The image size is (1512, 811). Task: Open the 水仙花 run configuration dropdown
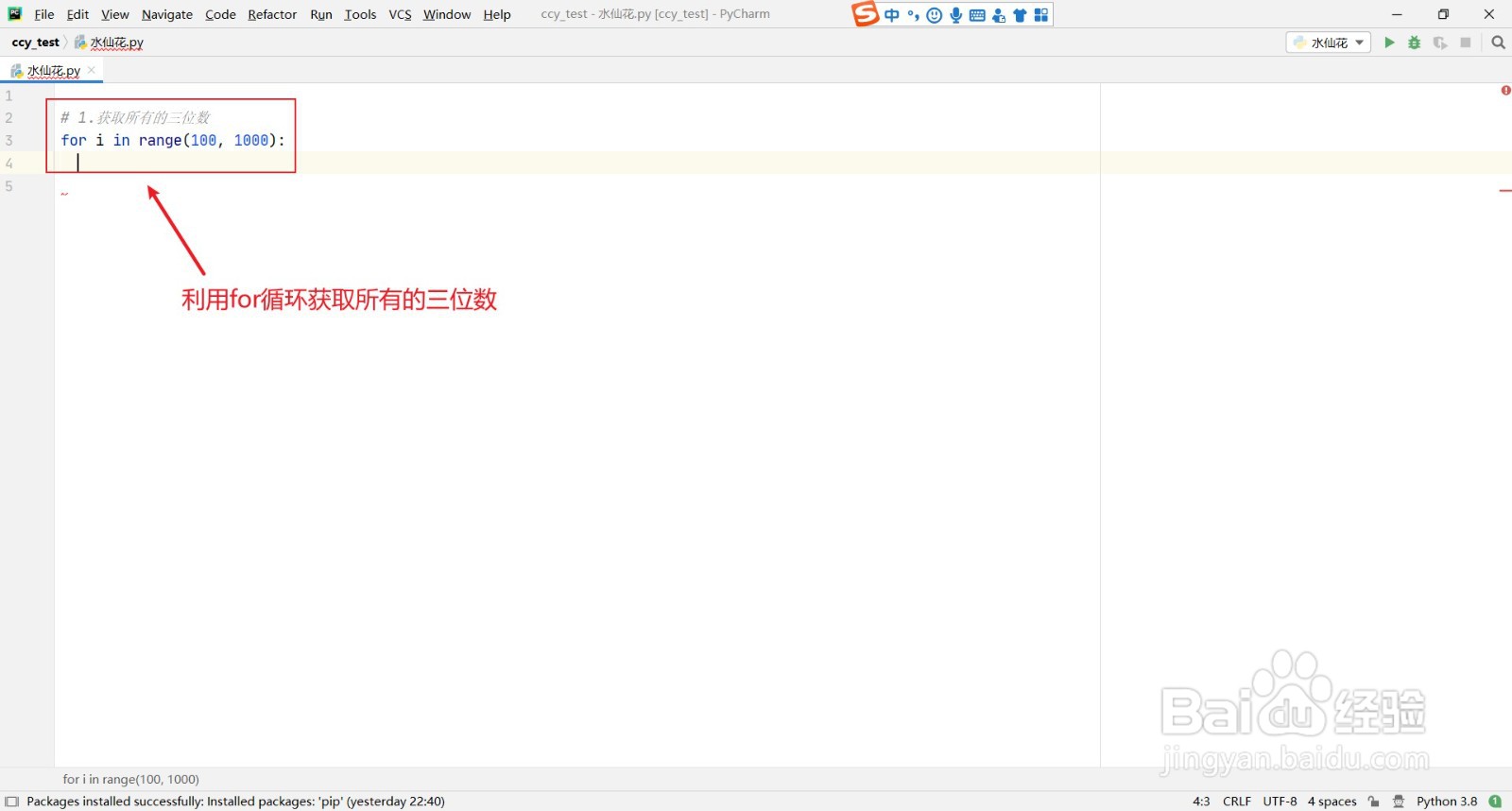1328,43
